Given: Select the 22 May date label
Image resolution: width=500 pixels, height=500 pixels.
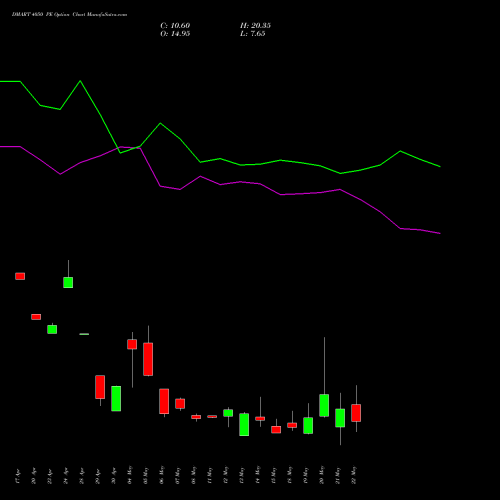Looking at the screenshot, I should coord(354,475).
